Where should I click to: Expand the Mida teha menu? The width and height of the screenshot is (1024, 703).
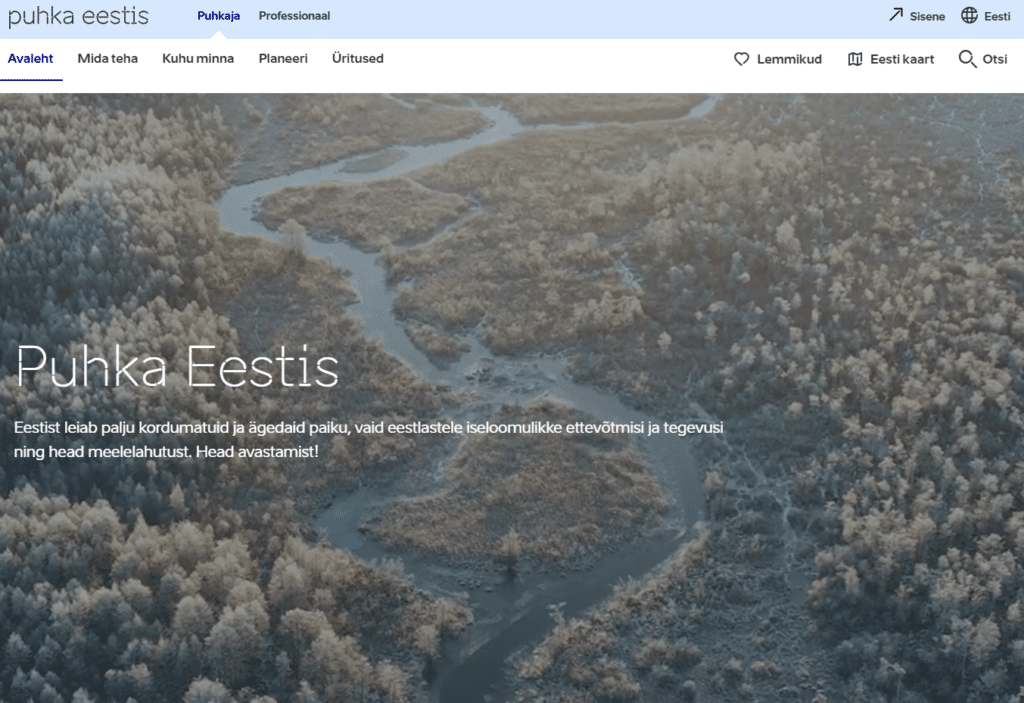click(x=108, y=59)
